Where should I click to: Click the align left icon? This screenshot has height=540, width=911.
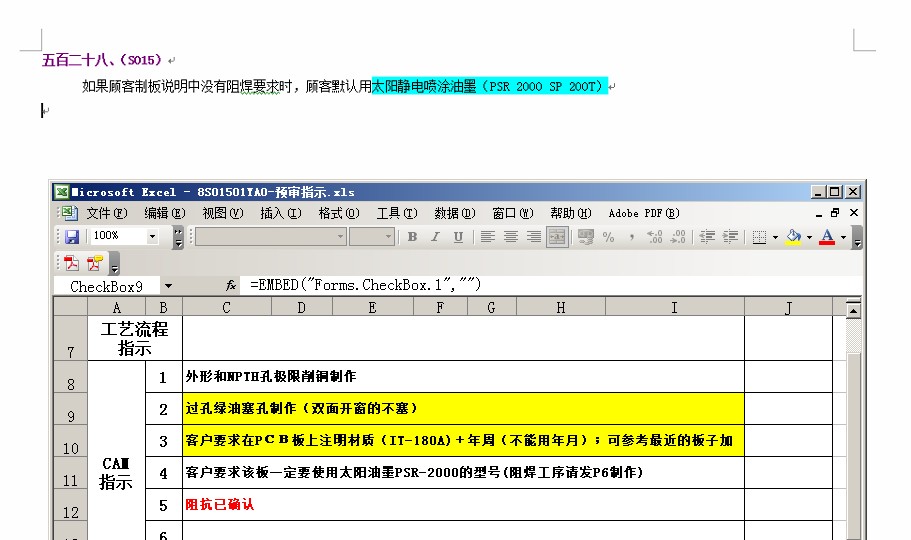pos(487,237)
